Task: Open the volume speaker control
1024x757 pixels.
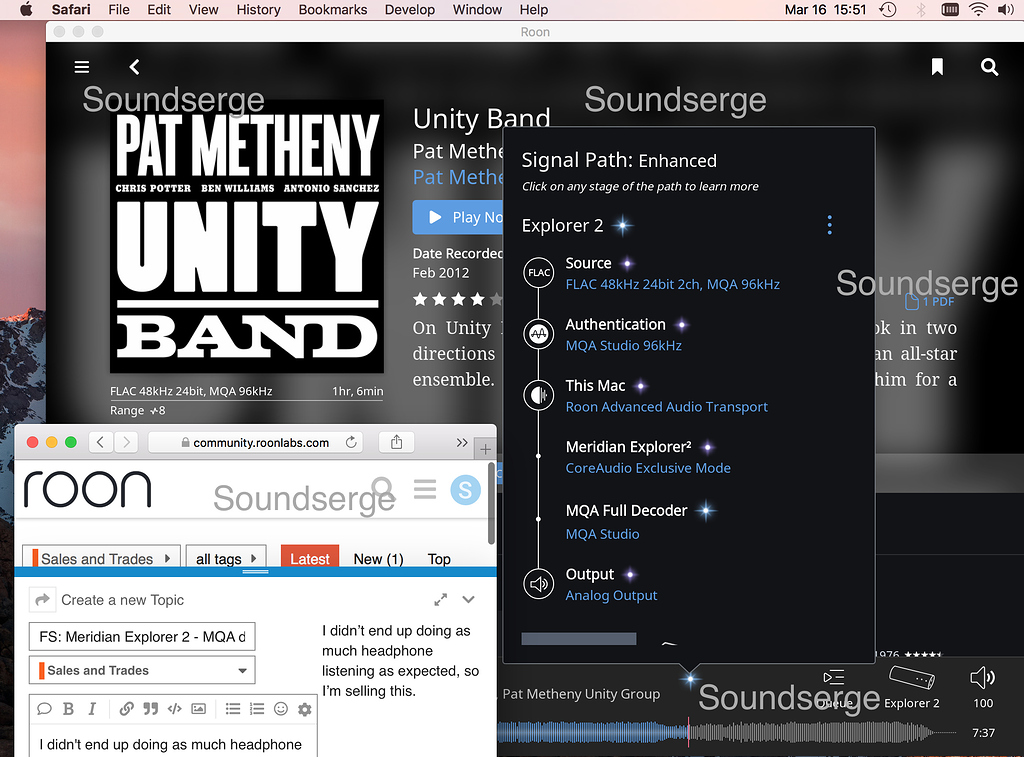Action: pyautogui.click(x=982, y=679)
